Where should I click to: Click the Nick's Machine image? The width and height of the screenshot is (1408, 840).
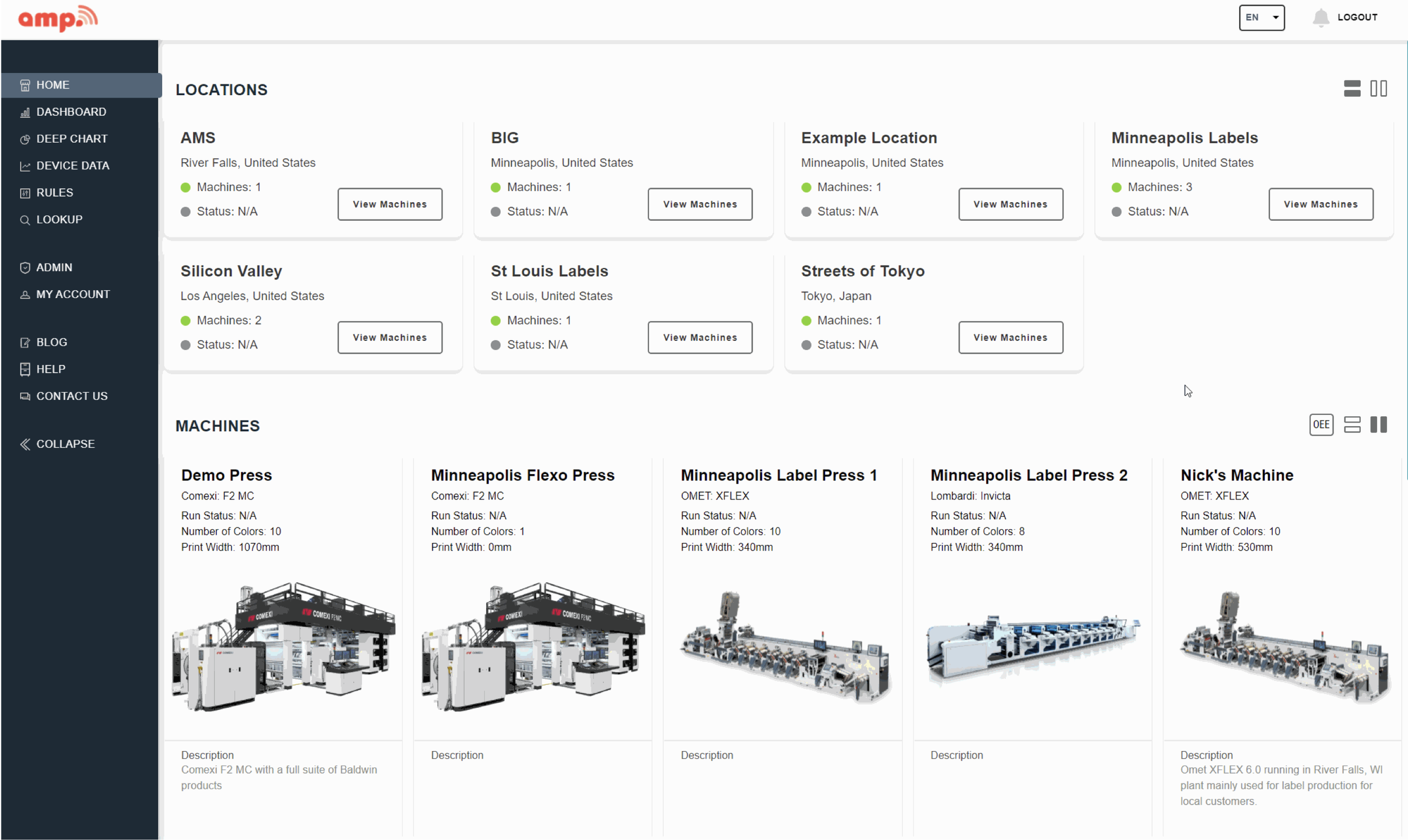tap(1284, 647)
